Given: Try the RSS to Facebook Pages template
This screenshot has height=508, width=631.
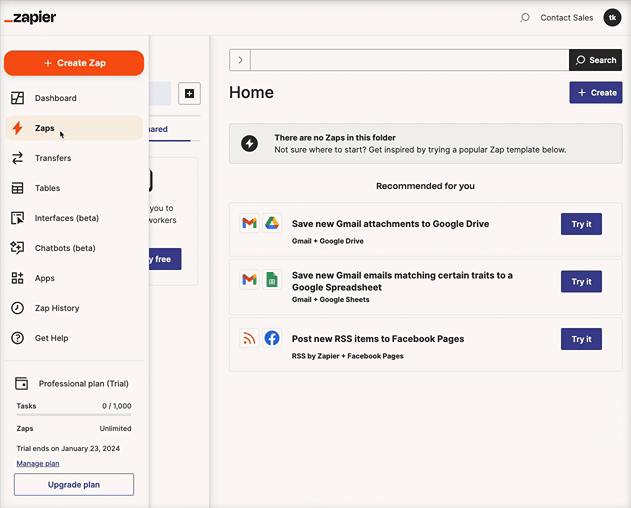Looking at the screenshot, I should pyautogui.click(x=581, y=339).
